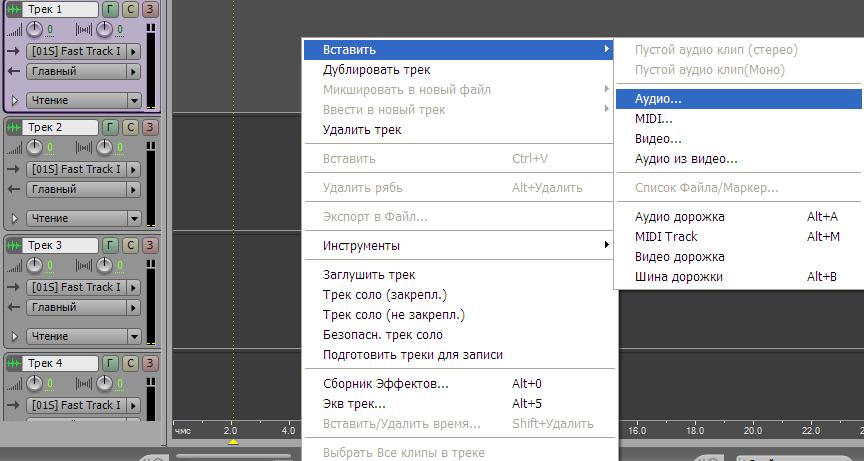
Task: Mute Трек 3 with the Г button
Action: pyautogui.click(x=110, y=245)
